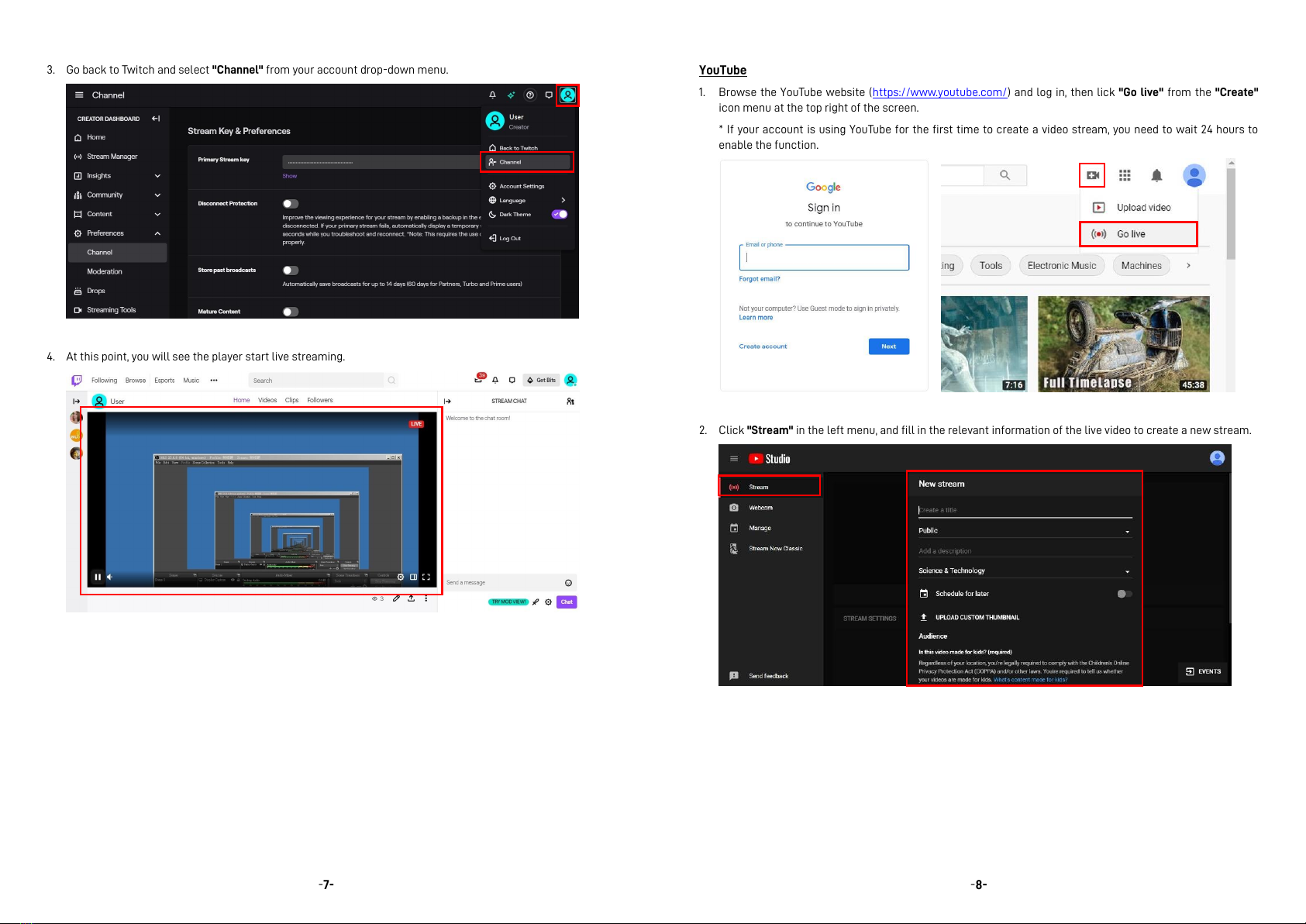
Task: Pause the Twitch live player
Action: (x=98, y=577)
